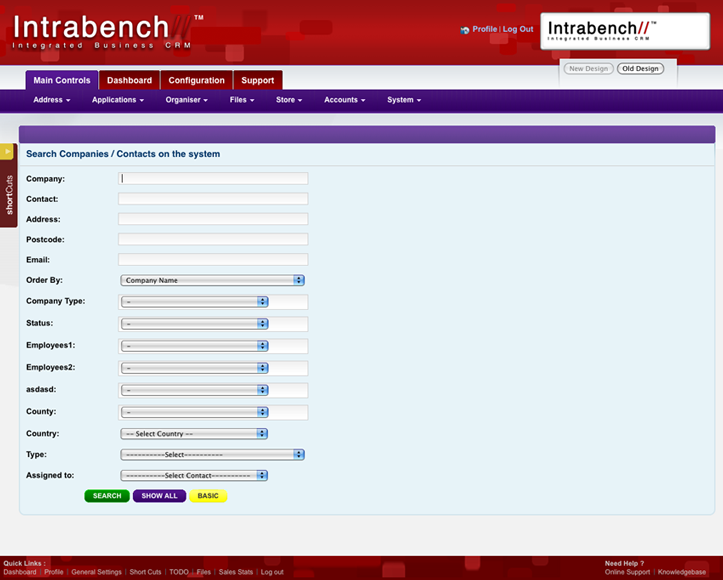Viewport: 723px width, 580px height.
Task: Focus the Address input field
Action: click(x=213, y=219)
